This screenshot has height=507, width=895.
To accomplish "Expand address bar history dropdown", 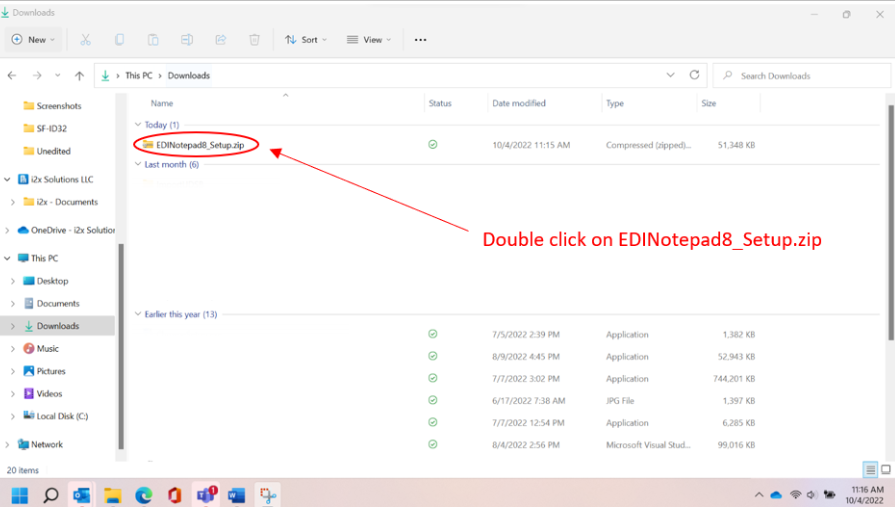I will pyautogui.click(x=671, y=75).
